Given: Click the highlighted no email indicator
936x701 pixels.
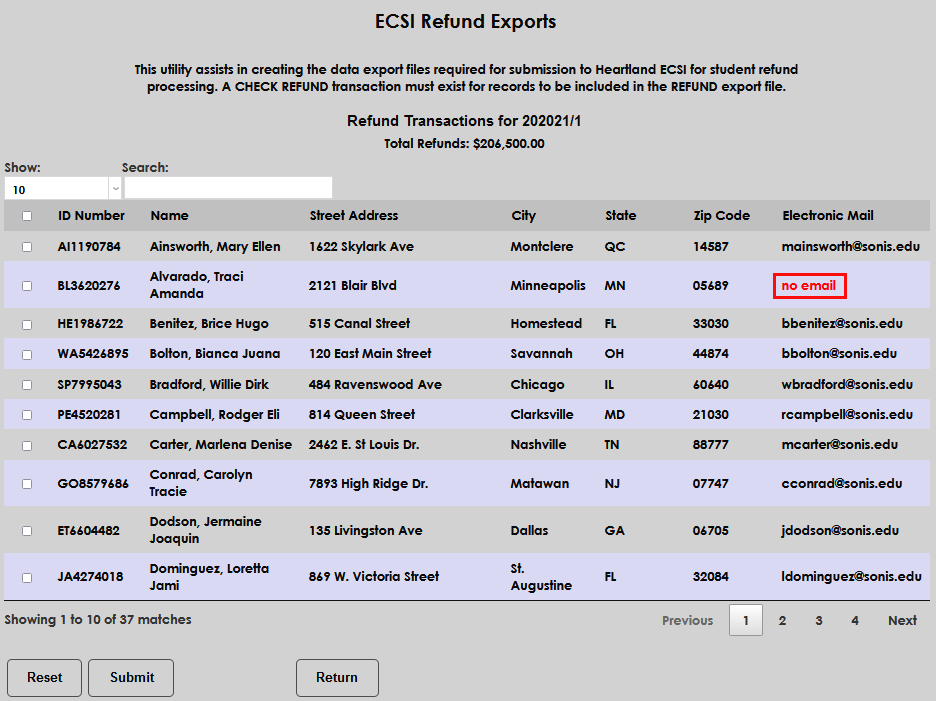Looking at the screenshot, I should tap(809, 285).
